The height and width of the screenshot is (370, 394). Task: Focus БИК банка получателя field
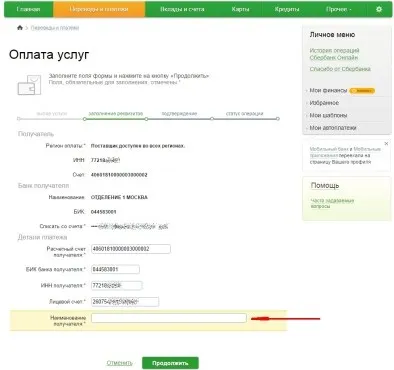[x=115, y=269]
